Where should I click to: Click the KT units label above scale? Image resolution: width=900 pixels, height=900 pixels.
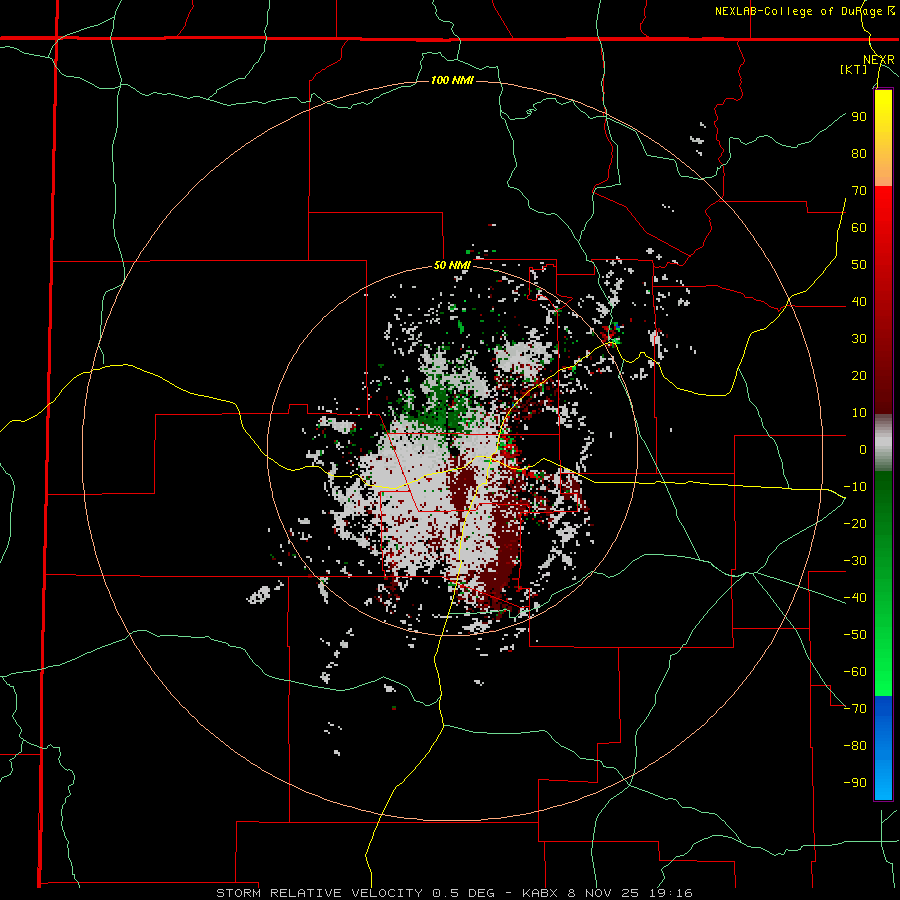[854, 69]
